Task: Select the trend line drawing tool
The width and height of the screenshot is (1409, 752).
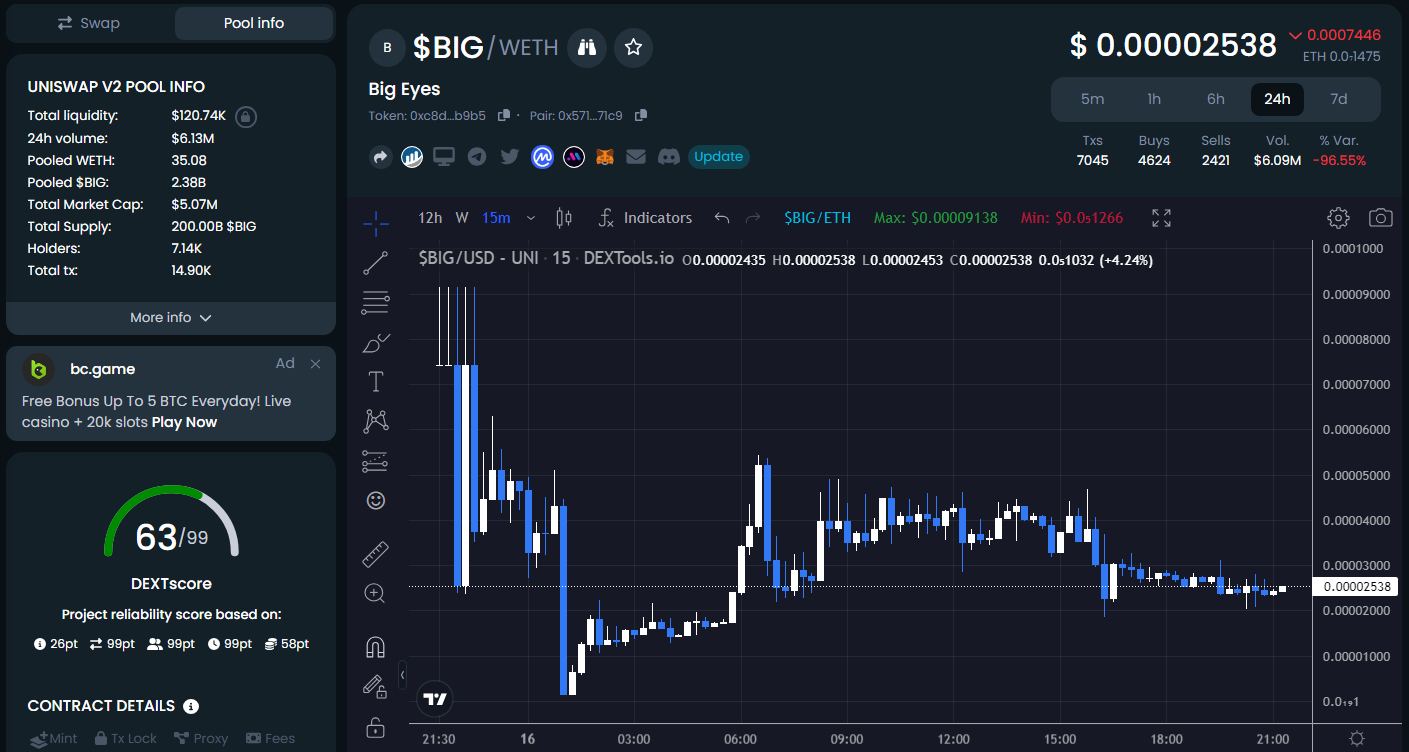Action: tap(376, 263)
